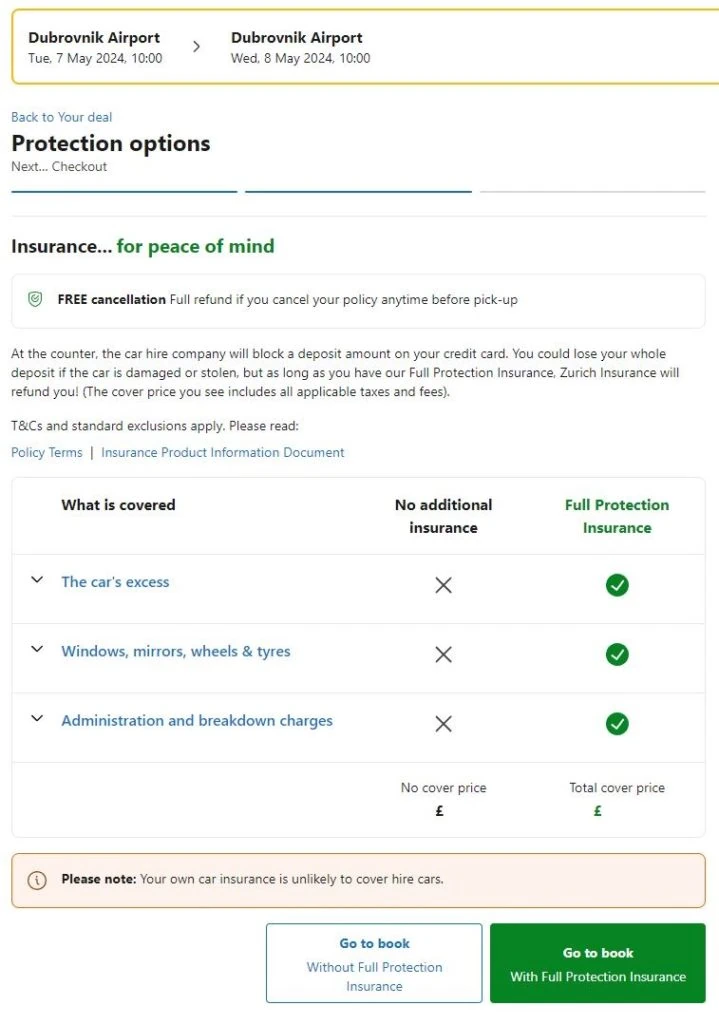Click the Full Protection Insurance column header
Viewport: 719px width, 1024px height.
click(617, 516)
